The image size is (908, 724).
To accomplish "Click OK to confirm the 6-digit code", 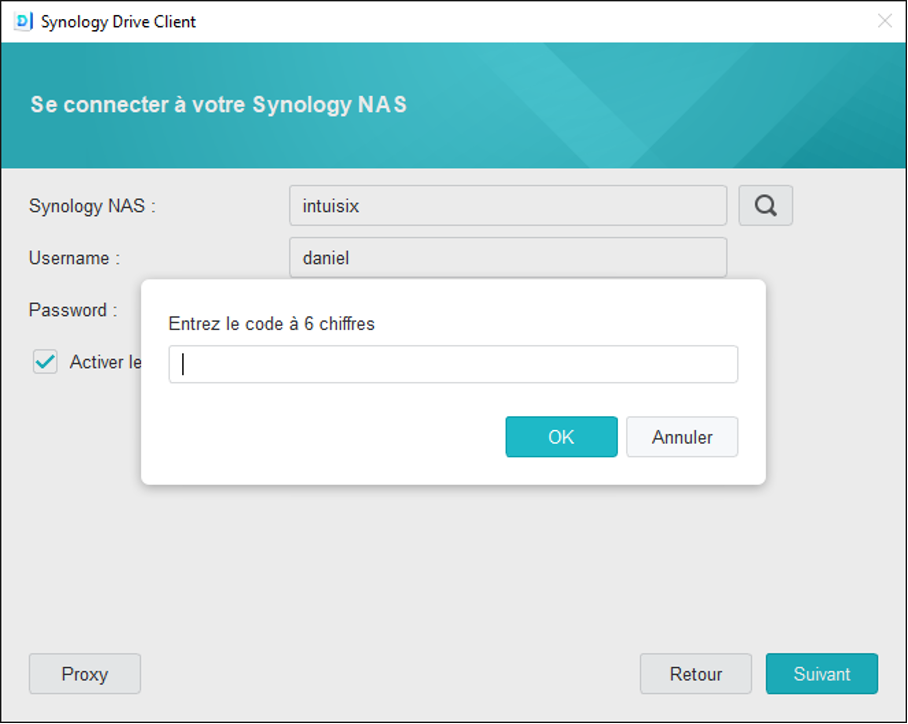I will coord(561,437).
